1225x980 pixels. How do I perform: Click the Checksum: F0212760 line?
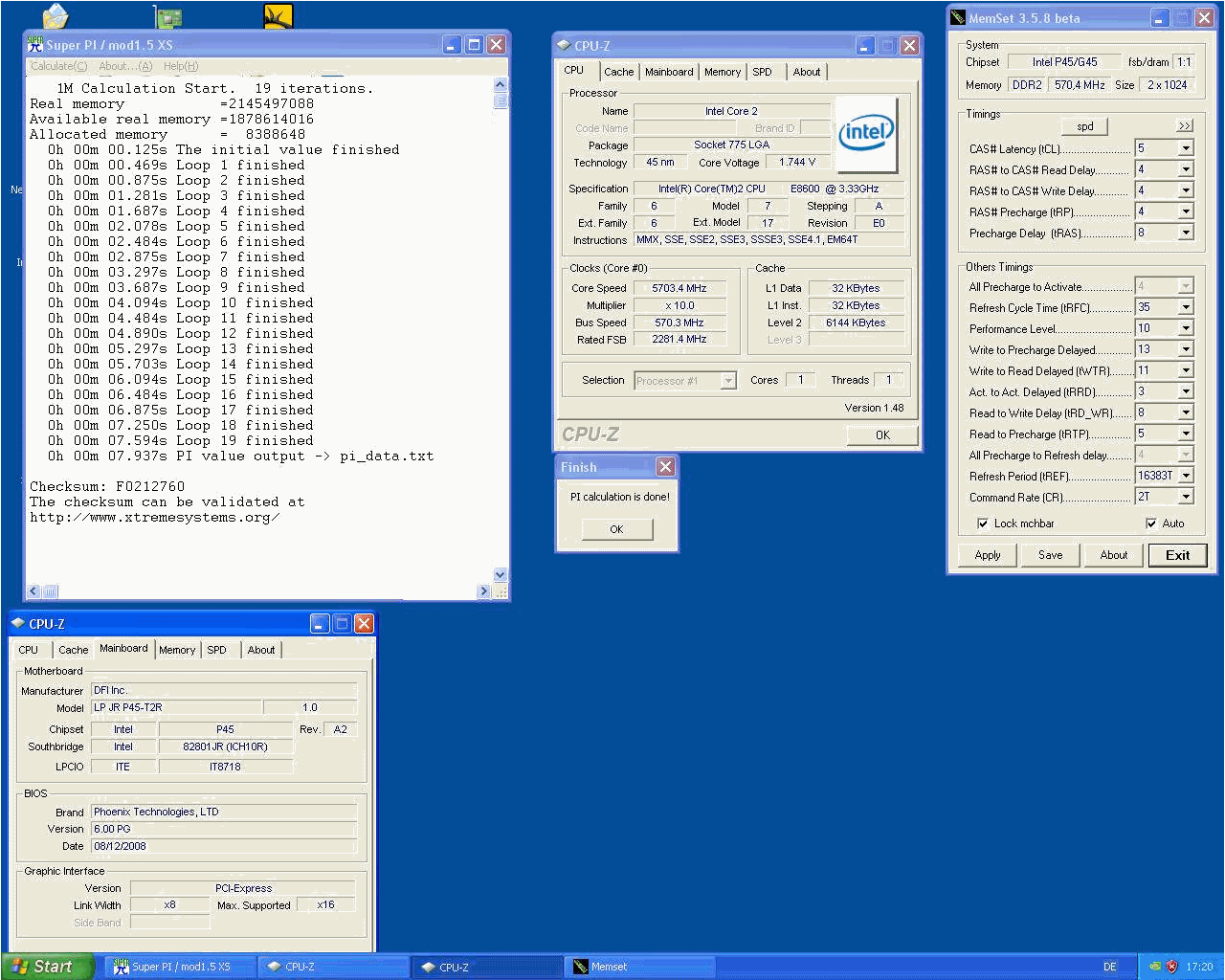click(x=107, y=486)
